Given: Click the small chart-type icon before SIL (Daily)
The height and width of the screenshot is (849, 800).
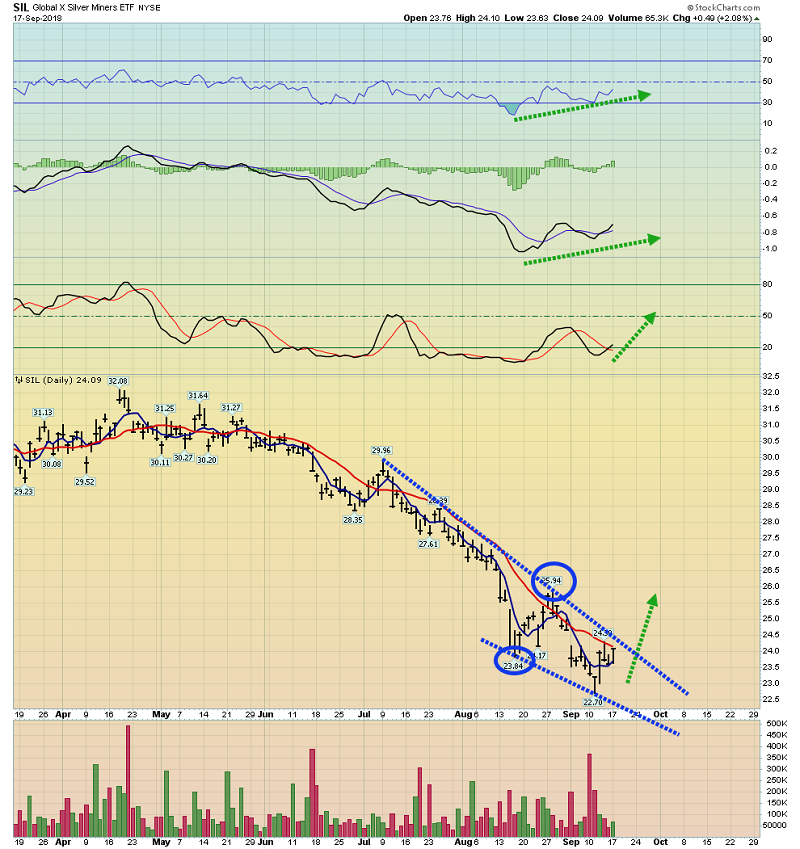Looking at the screenshot, I should pyautogui.click(x=18, y=380).
